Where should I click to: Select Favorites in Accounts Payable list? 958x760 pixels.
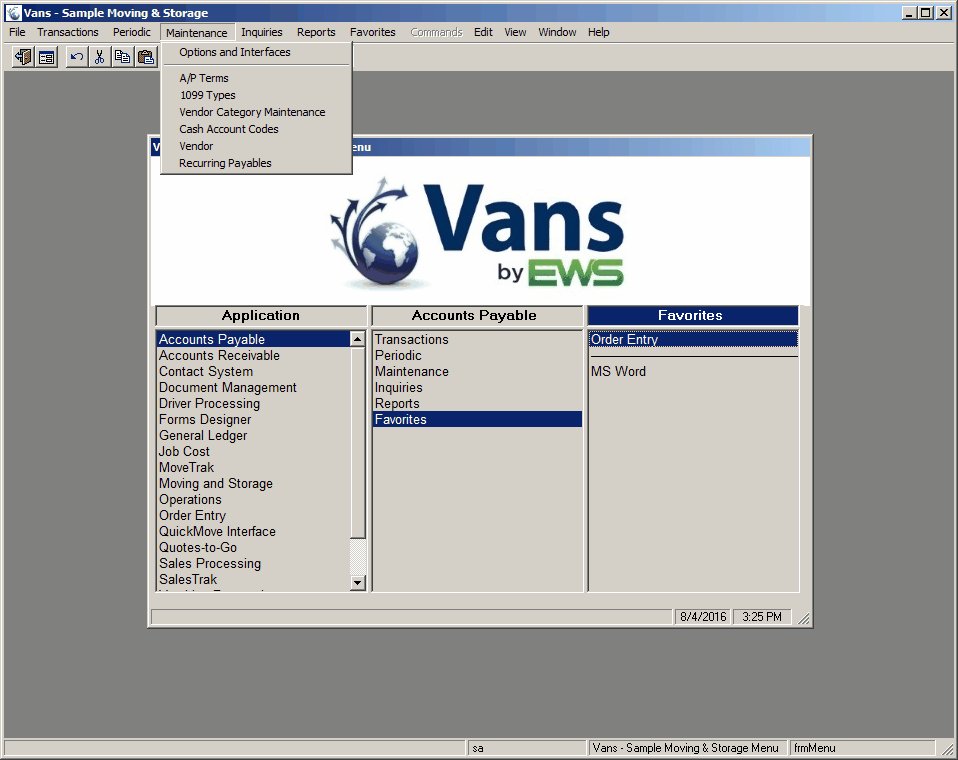[x=477, y=419]
